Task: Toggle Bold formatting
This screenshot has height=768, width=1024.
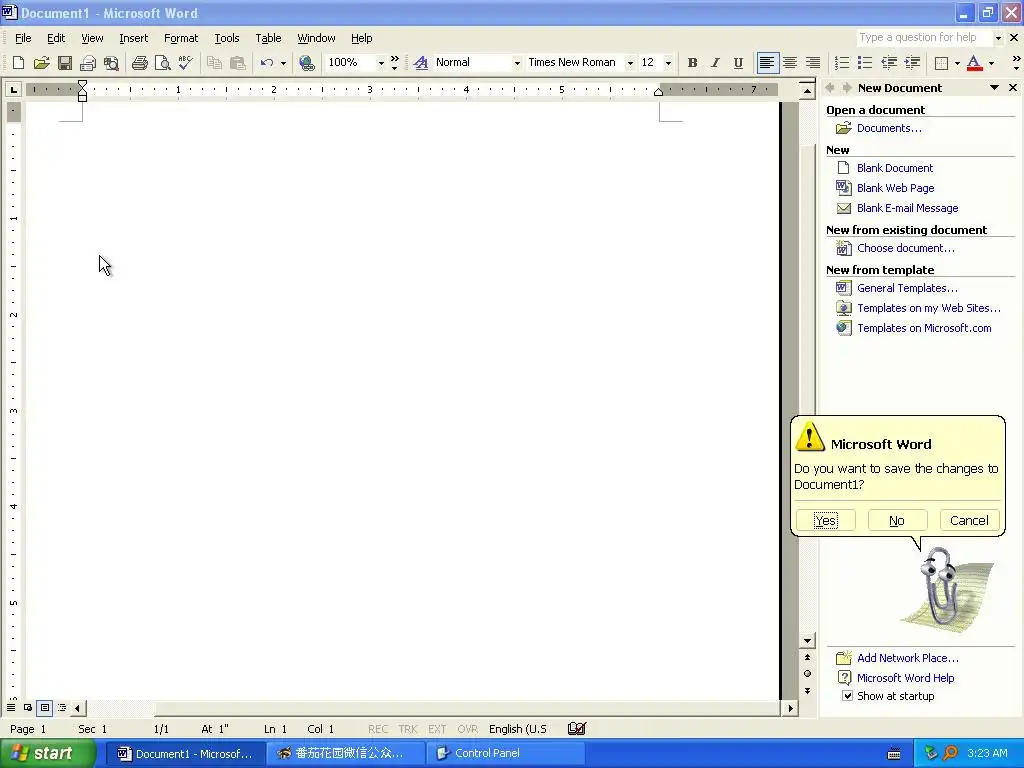Action: 692,63
